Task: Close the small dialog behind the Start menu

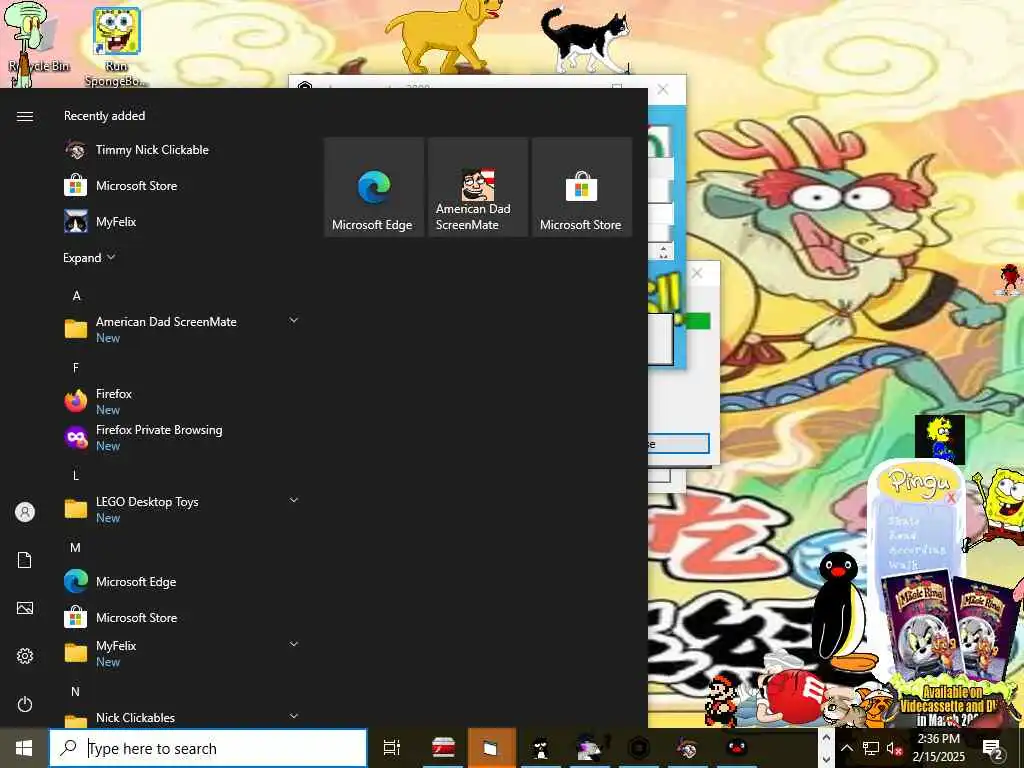Action: (x=697, y=273)
